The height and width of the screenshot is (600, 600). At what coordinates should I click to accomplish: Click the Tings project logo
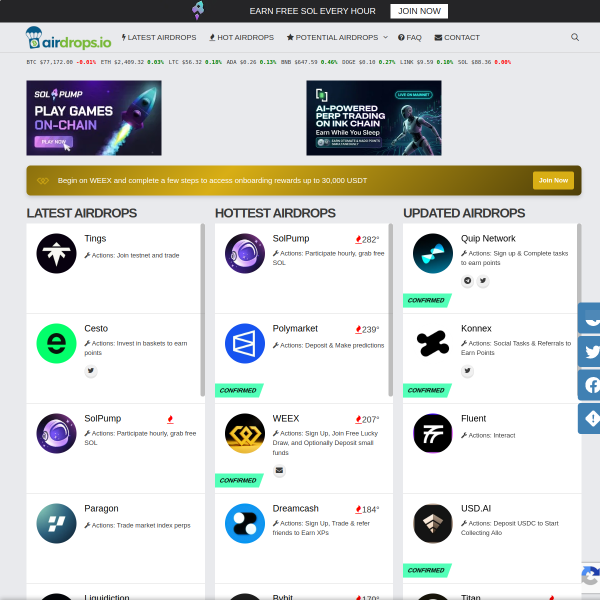click(x=56, y=253)
